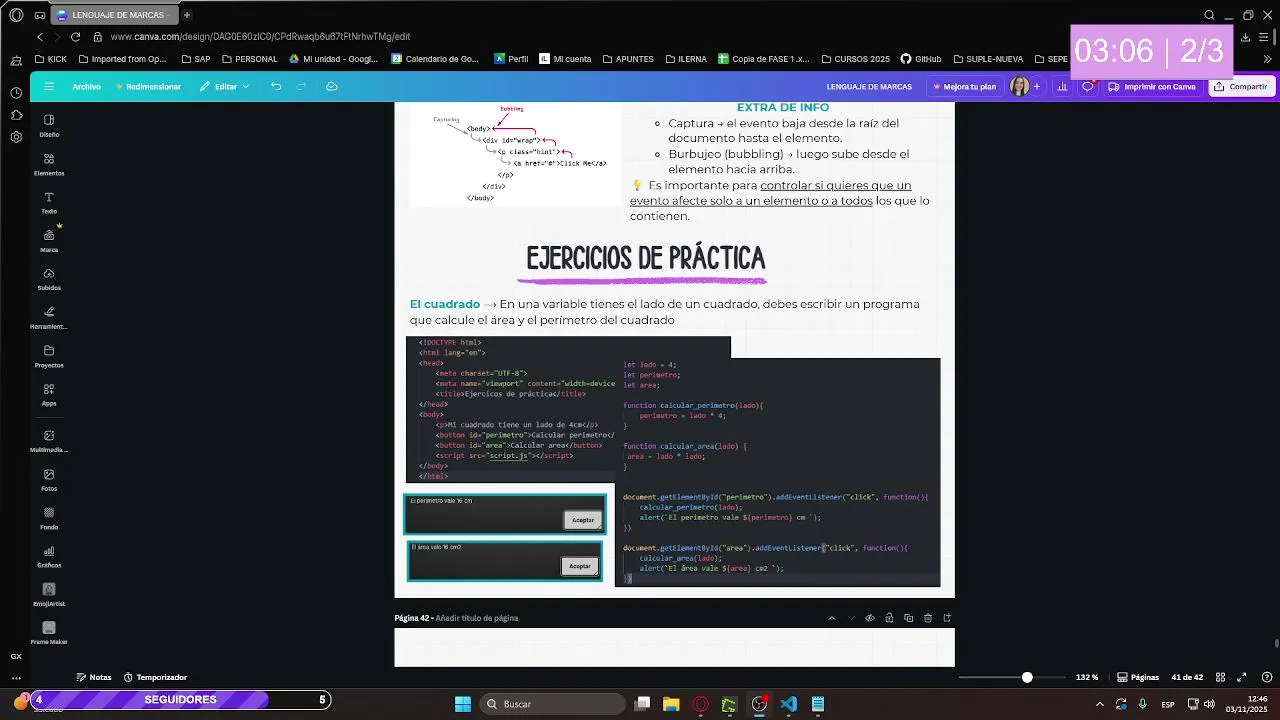
Task: Open the Multimedia panel
Action: click(x=49, y=441)
